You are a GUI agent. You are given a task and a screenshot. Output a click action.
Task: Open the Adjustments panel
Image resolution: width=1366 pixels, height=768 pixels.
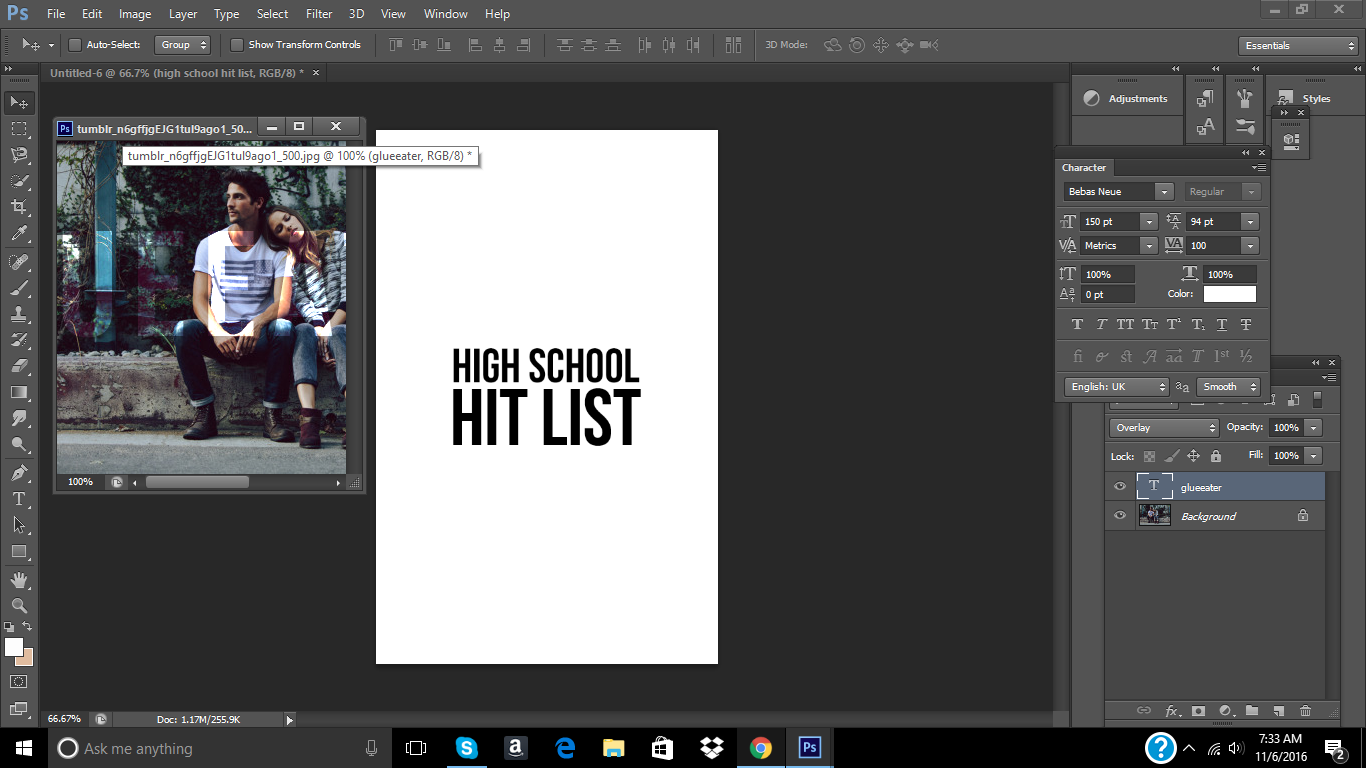pyautogui.click(x=1126, y=99)
